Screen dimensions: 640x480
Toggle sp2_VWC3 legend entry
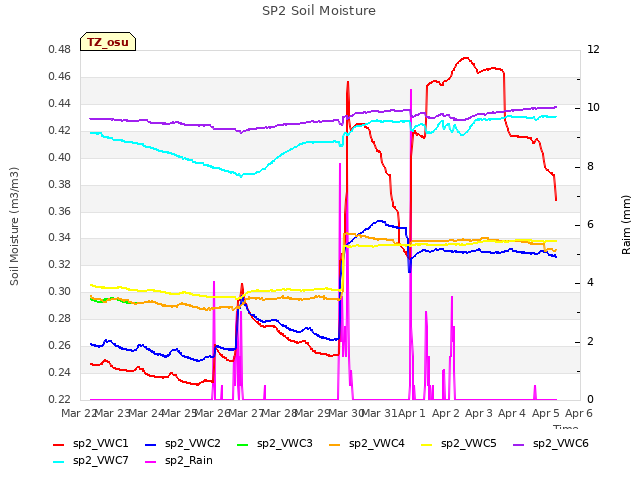[275, 444]
